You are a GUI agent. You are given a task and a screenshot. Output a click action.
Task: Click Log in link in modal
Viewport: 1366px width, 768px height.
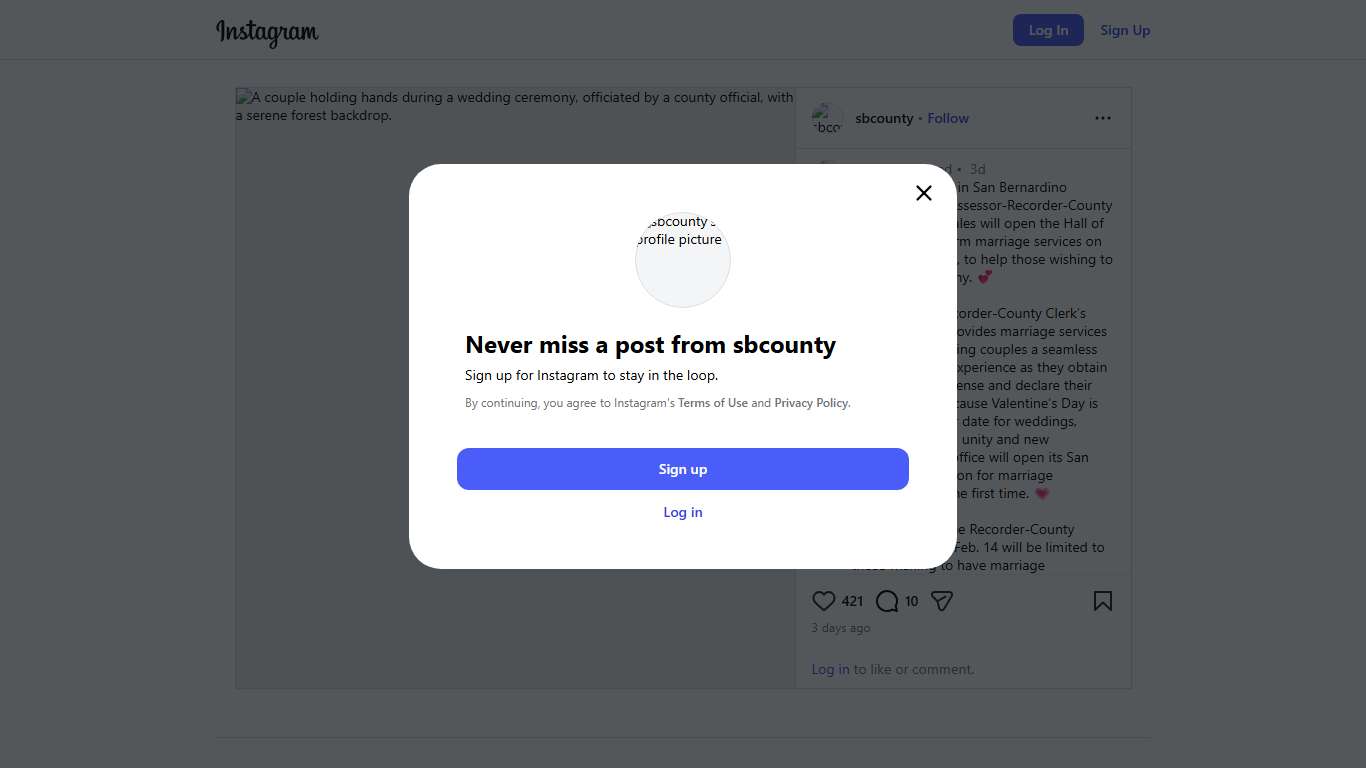(683, 512)
